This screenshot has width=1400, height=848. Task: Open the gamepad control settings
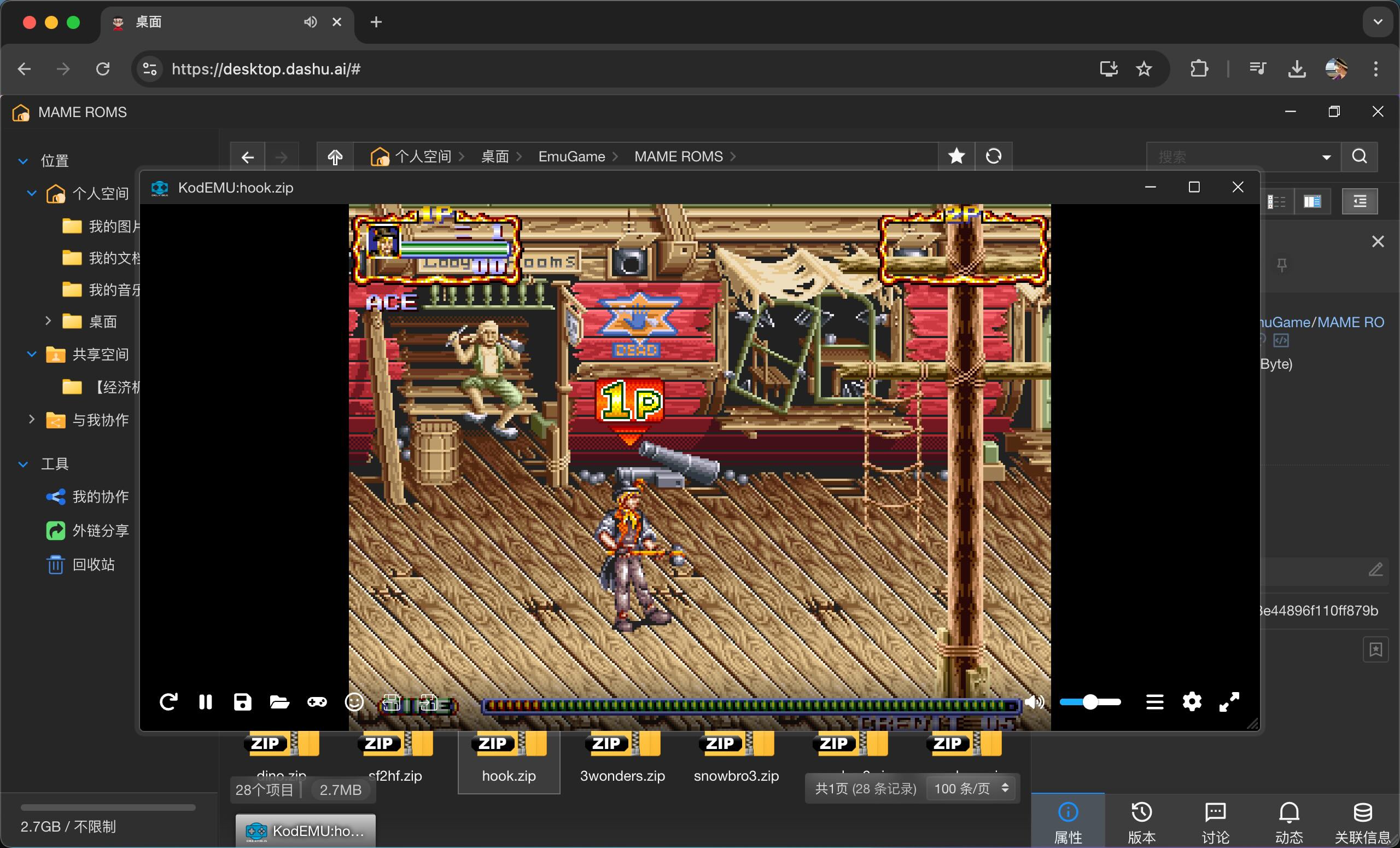(x=317, y=702)
